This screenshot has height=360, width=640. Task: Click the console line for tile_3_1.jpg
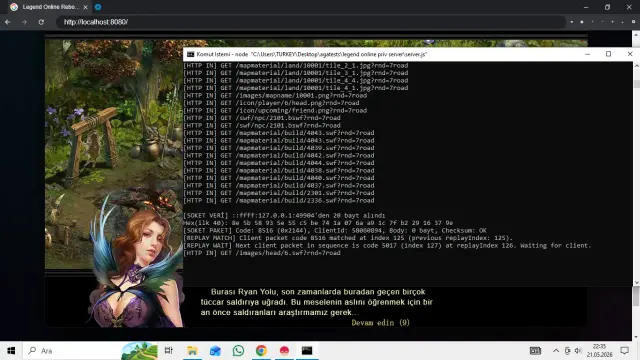pos(296,73)
